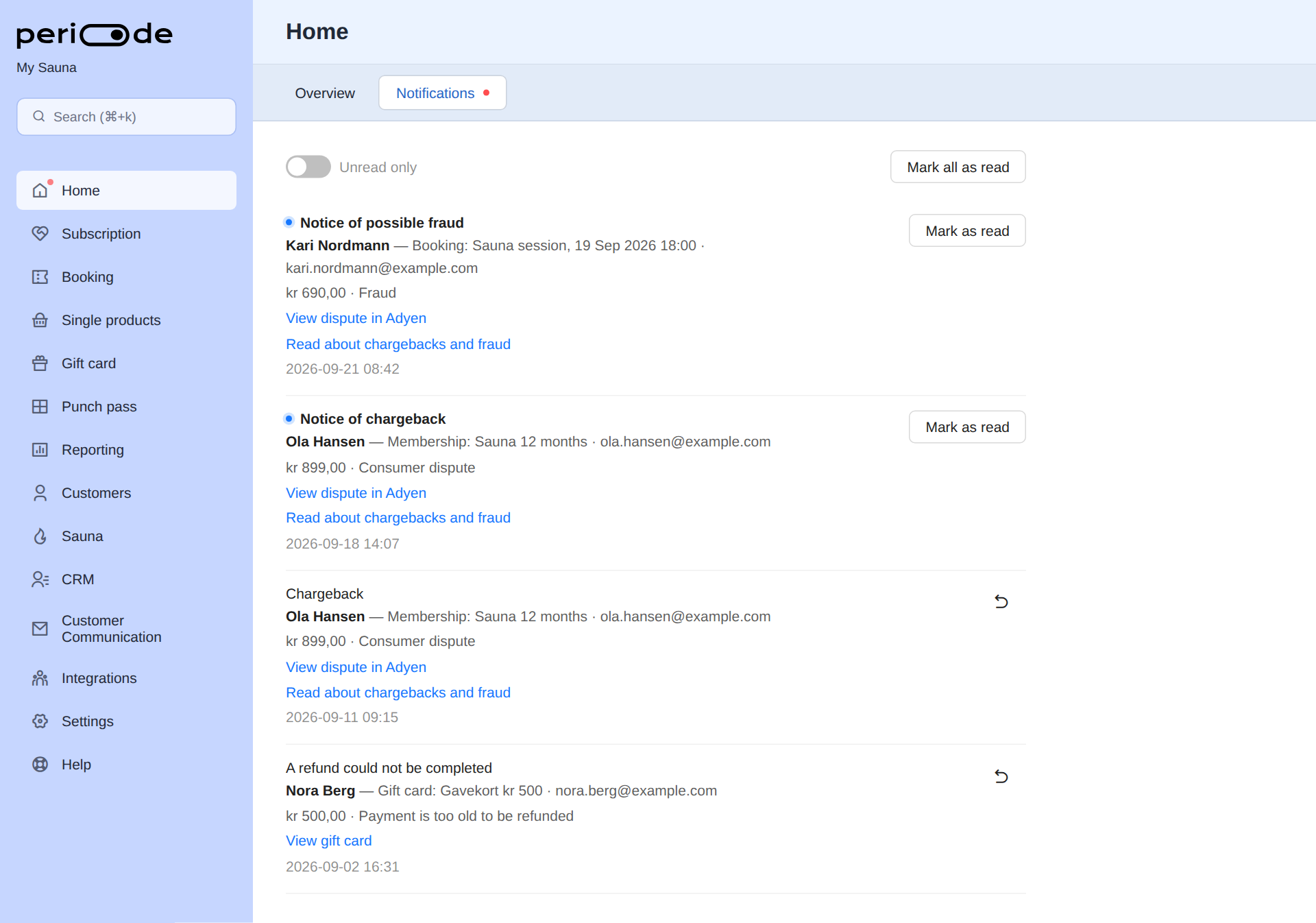The width and height of the screenshot is (1316, 923).
Task: Open Reporting page
Action: click(126, 450)
